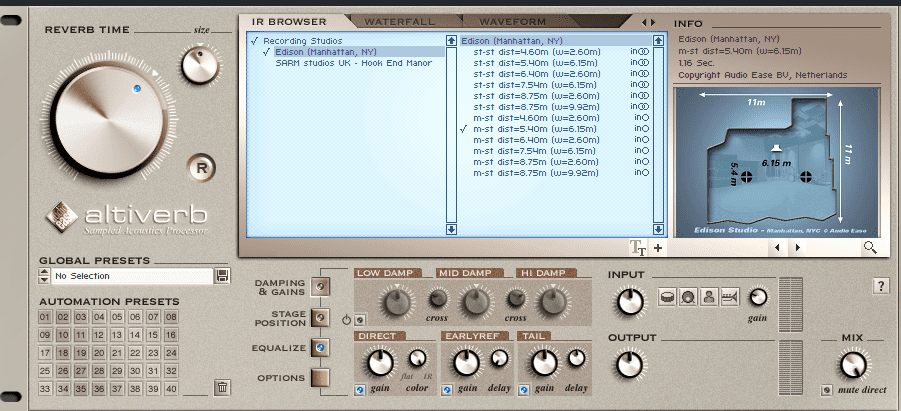Click the left microphone marker in room picture
901x411 pixels.
pyautogui.click(x=746, y=175)
